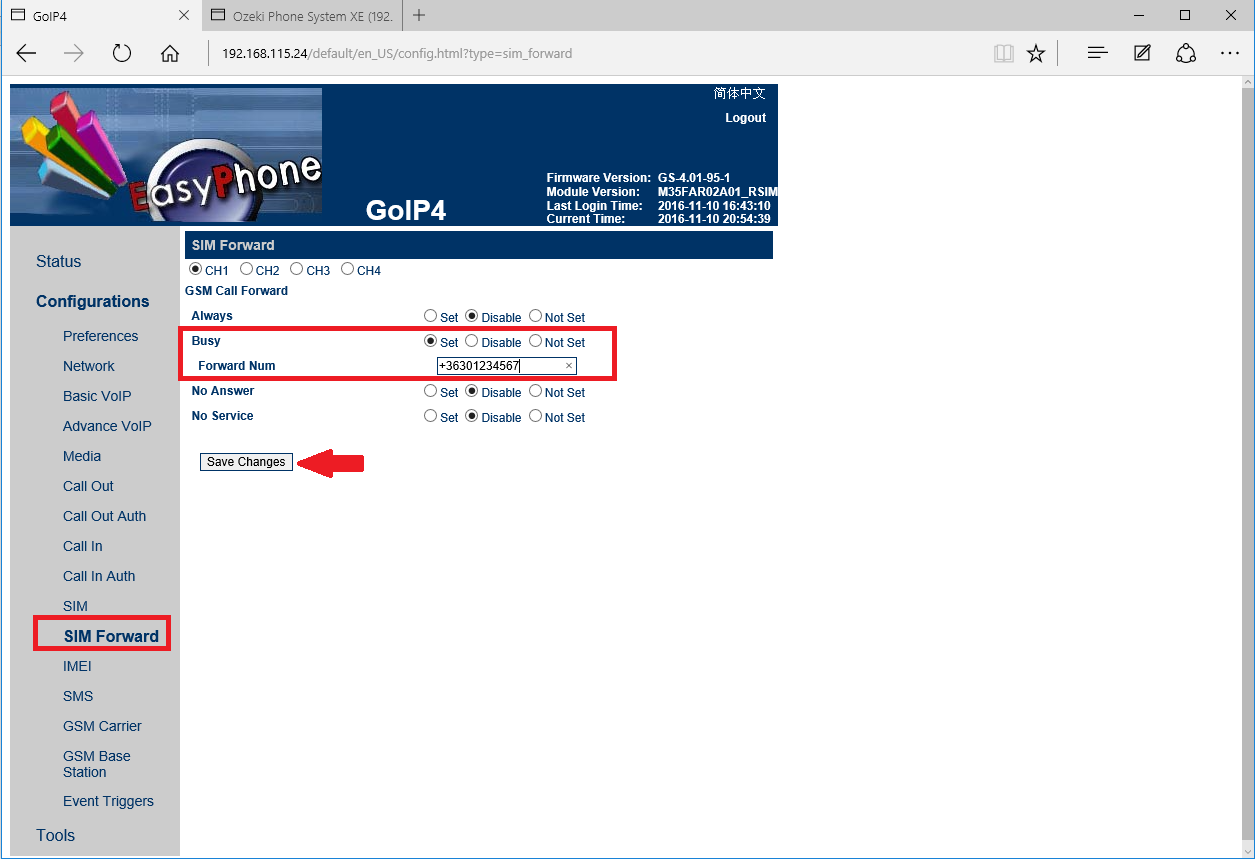Open the GSM Carrier page
The width and height of the screenshot is (1255, 859).
[102, 726]
